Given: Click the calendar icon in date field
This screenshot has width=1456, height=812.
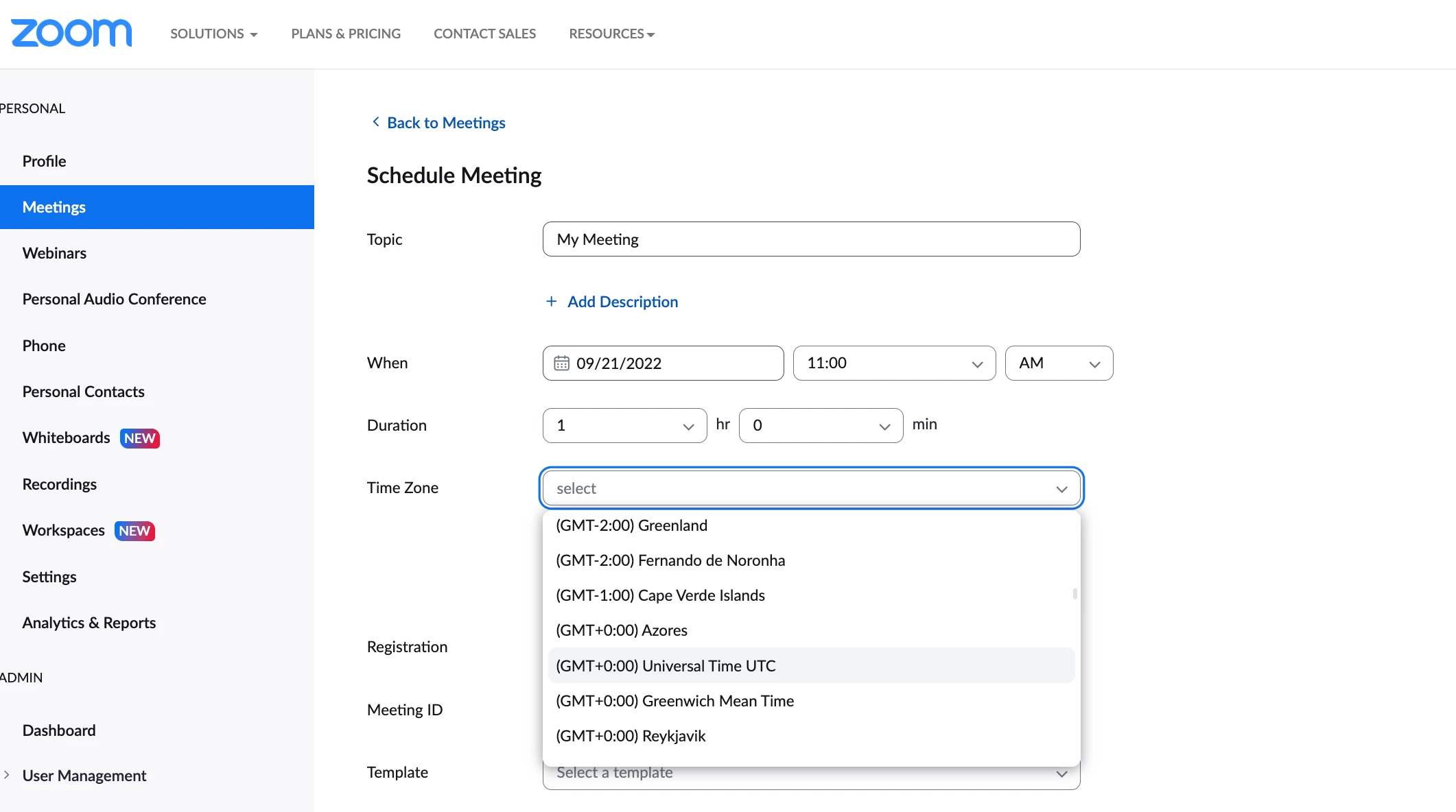Looking at the screenshot, I should coord(561,363).
